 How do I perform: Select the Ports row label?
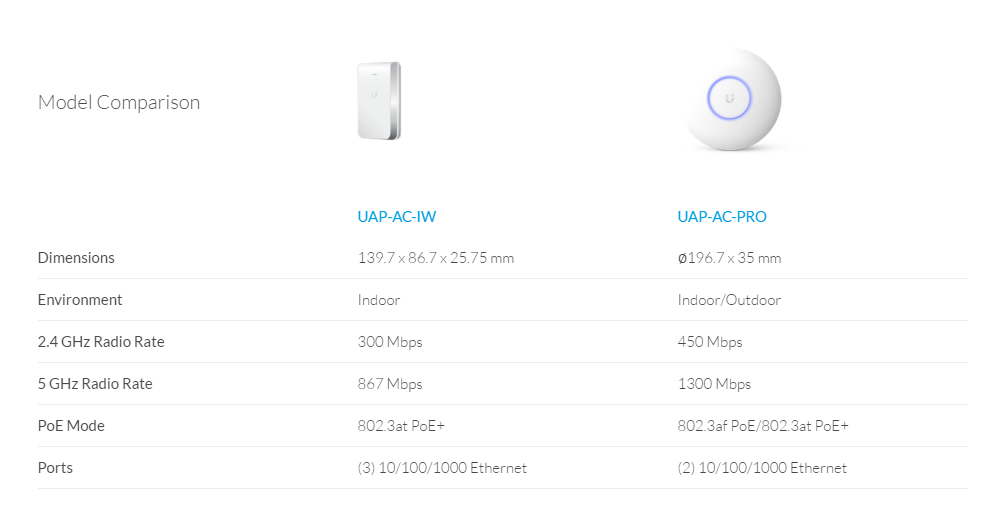55,468
